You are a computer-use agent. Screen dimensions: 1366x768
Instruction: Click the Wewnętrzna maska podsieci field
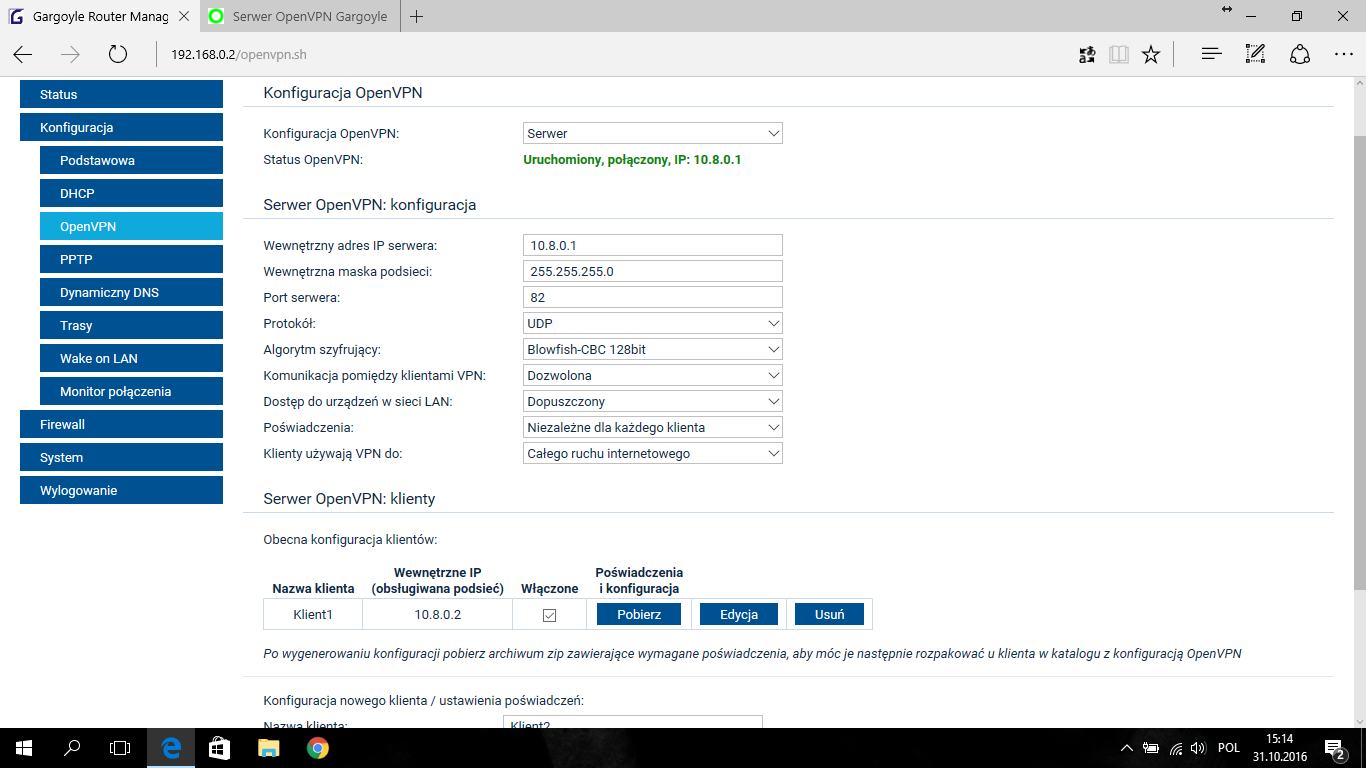tap(653, 271)
